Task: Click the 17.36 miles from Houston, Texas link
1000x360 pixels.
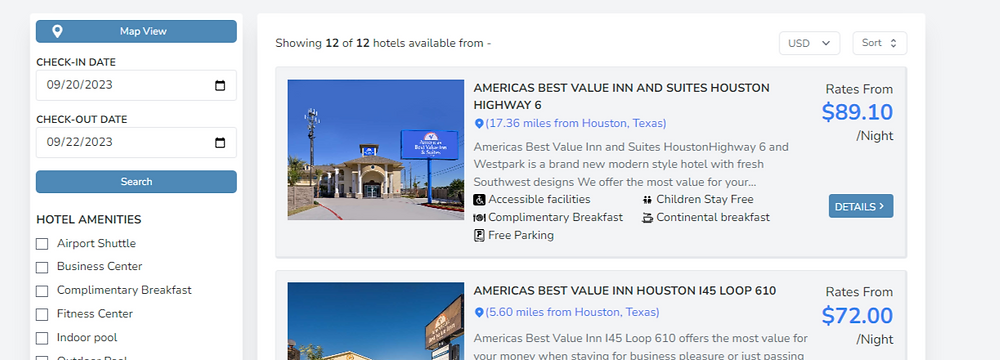Action: click(x=575, y=123)
